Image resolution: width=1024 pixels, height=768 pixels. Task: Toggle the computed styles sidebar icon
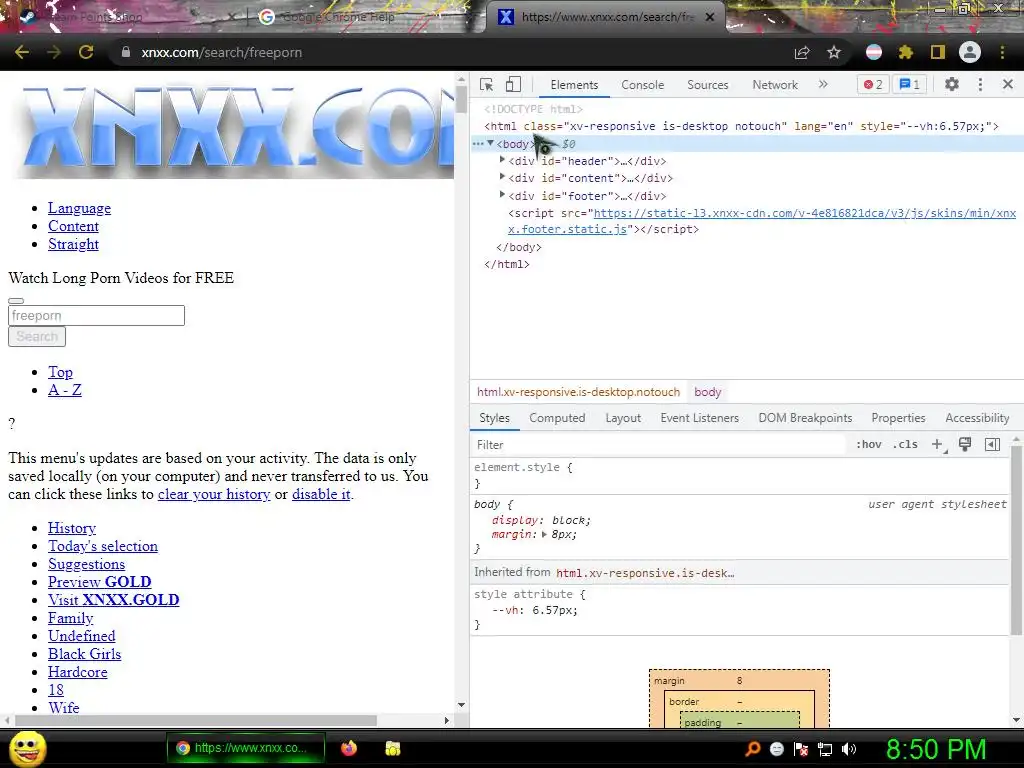coord(992,445)
